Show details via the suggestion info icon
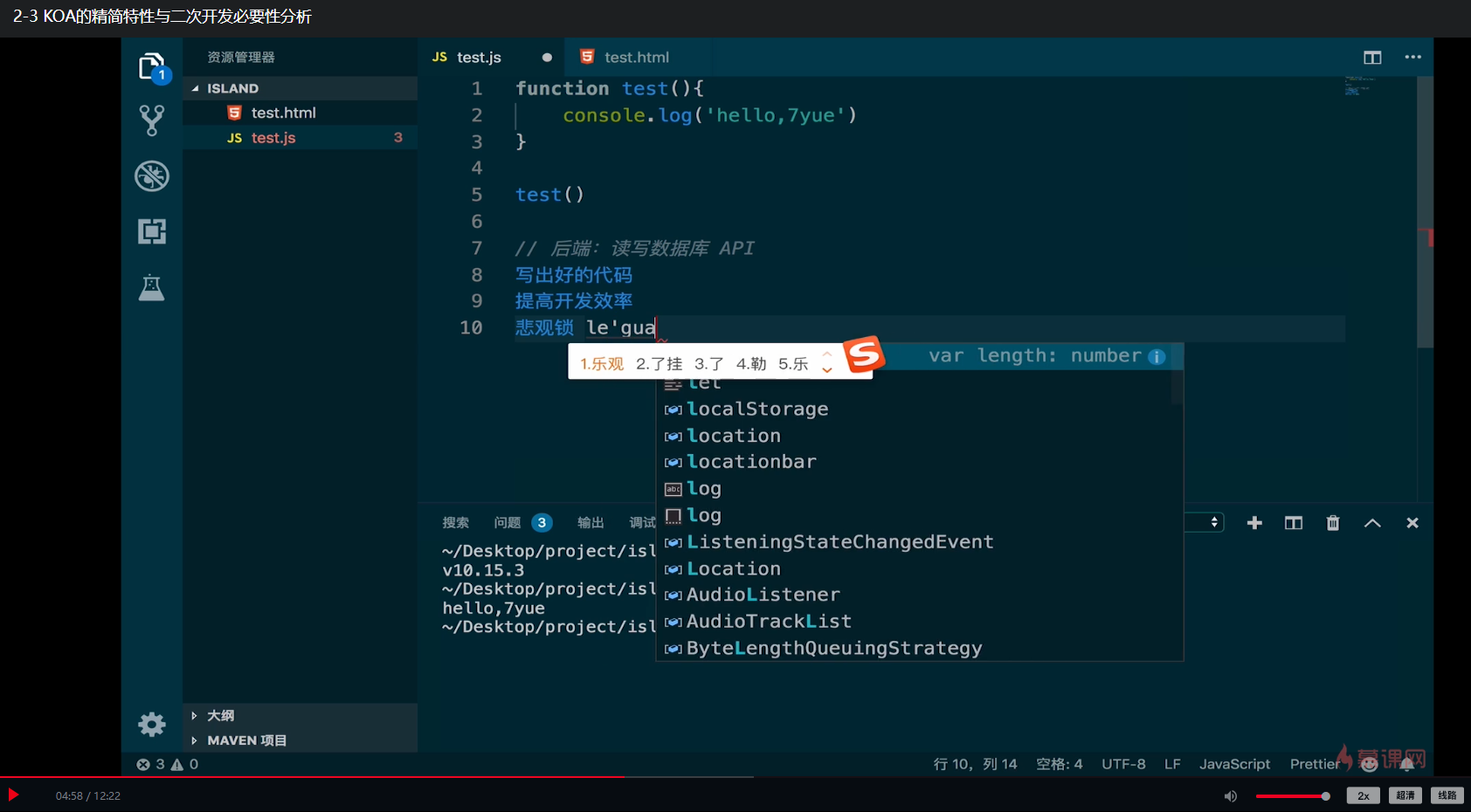 coord(1157,356)
